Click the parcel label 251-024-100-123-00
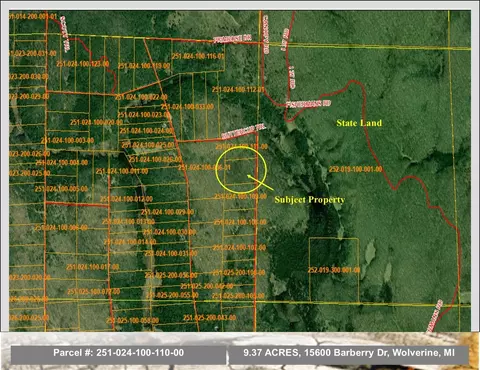Viewport: 480px width, 370px height. [82, 64]
